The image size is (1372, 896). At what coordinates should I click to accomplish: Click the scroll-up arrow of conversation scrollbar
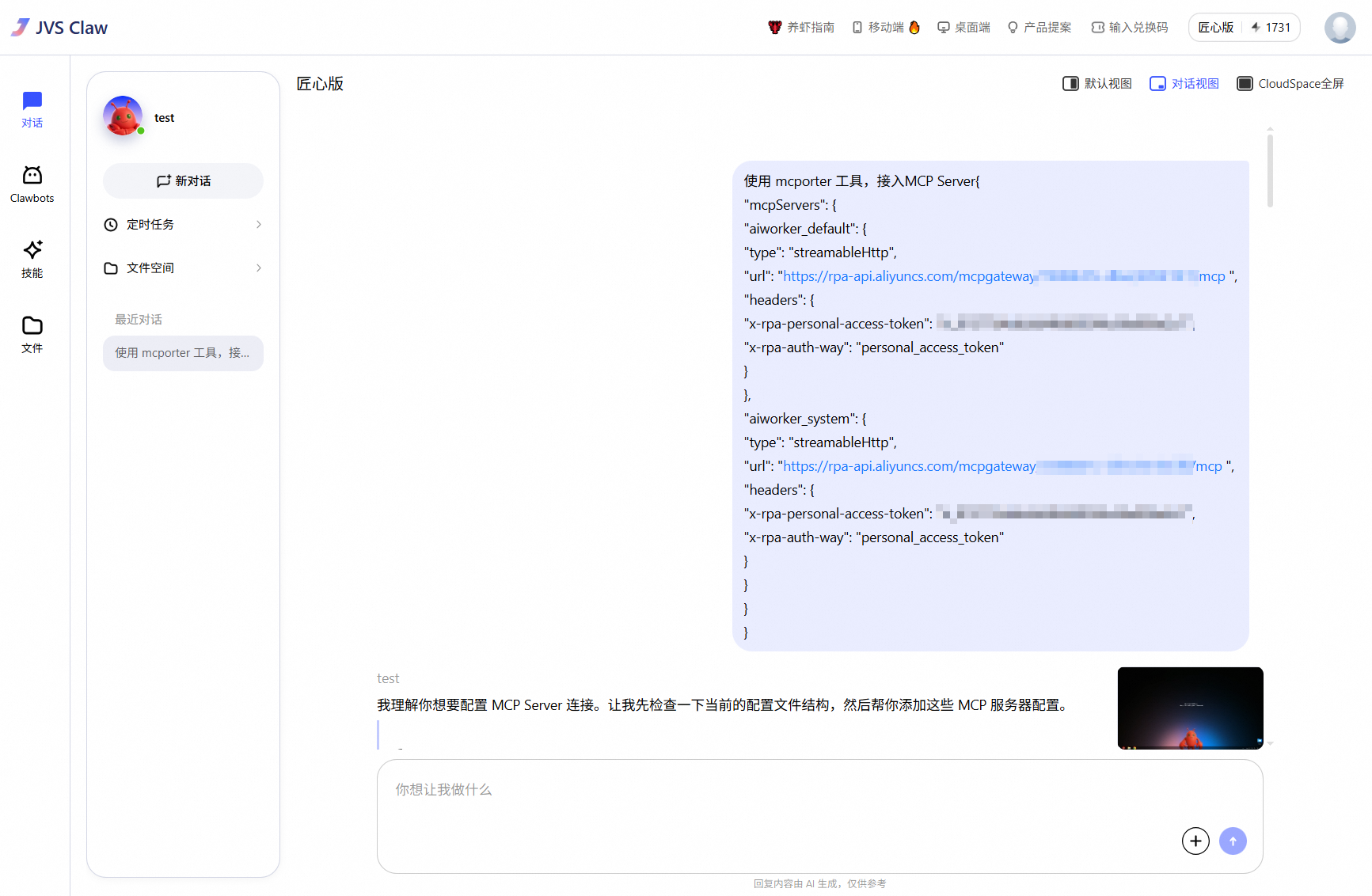pos(1270,128)
